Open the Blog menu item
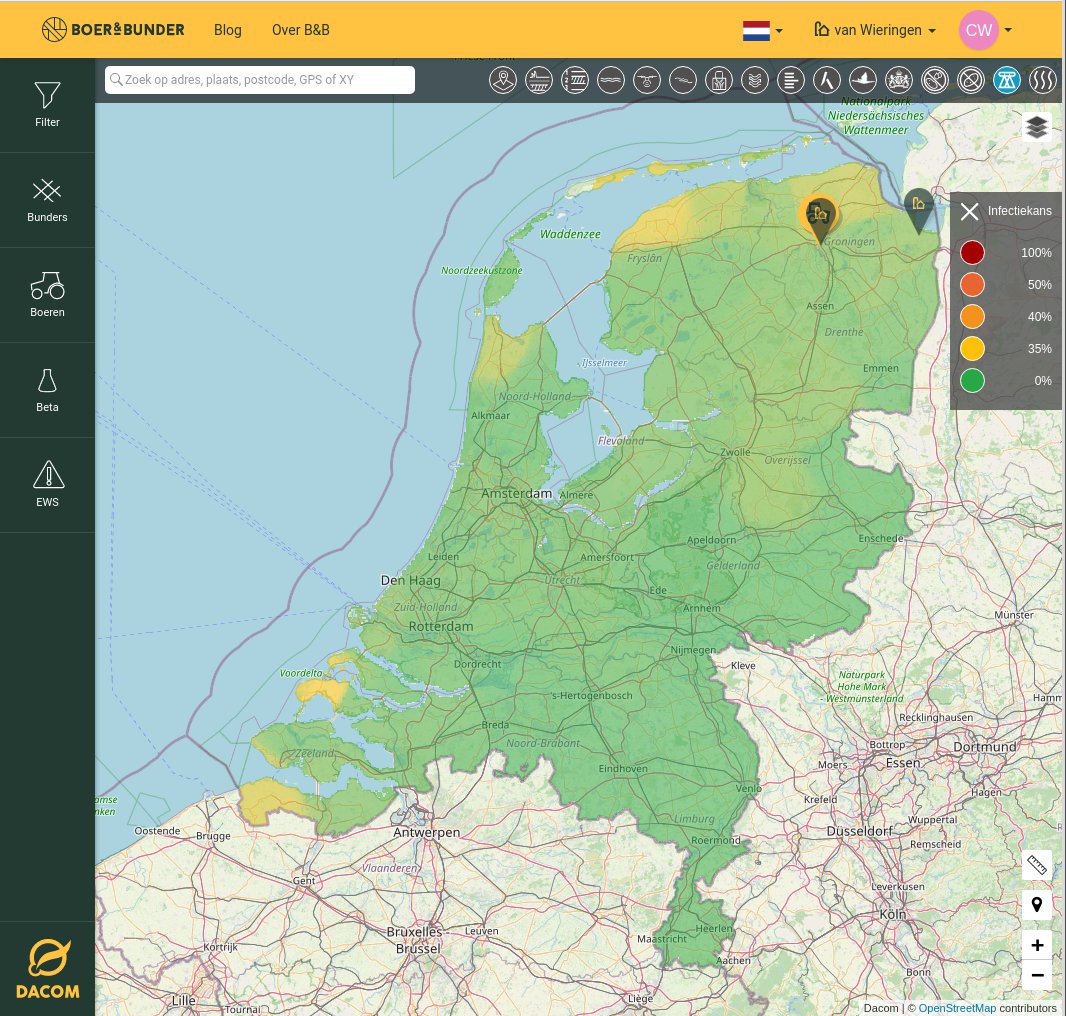Viewport: 1066px width, 1016px height. [227, 30]
